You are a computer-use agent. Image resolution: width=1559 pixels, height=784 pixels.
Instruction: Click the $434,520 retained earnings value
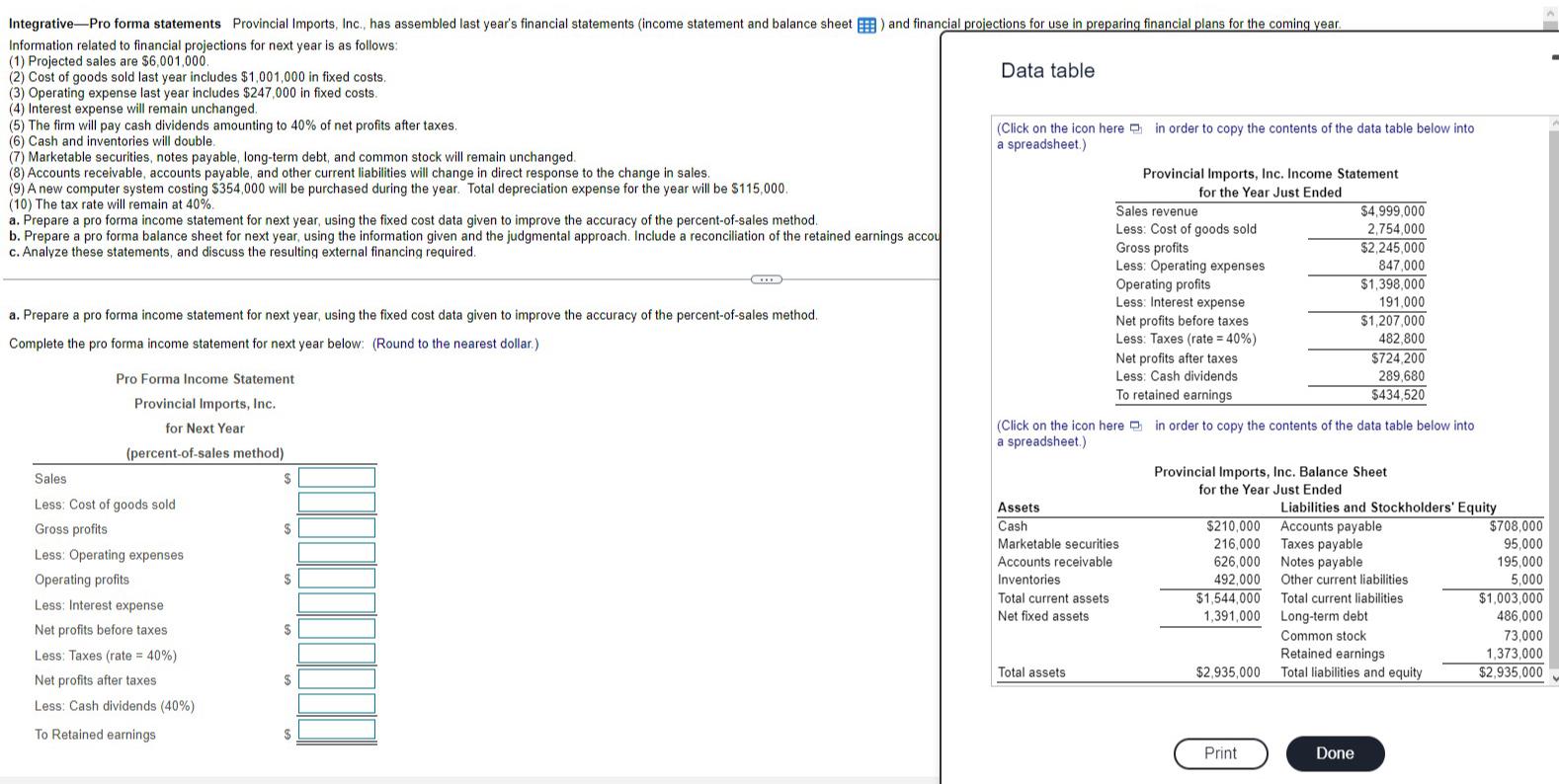pos(1398,395)
